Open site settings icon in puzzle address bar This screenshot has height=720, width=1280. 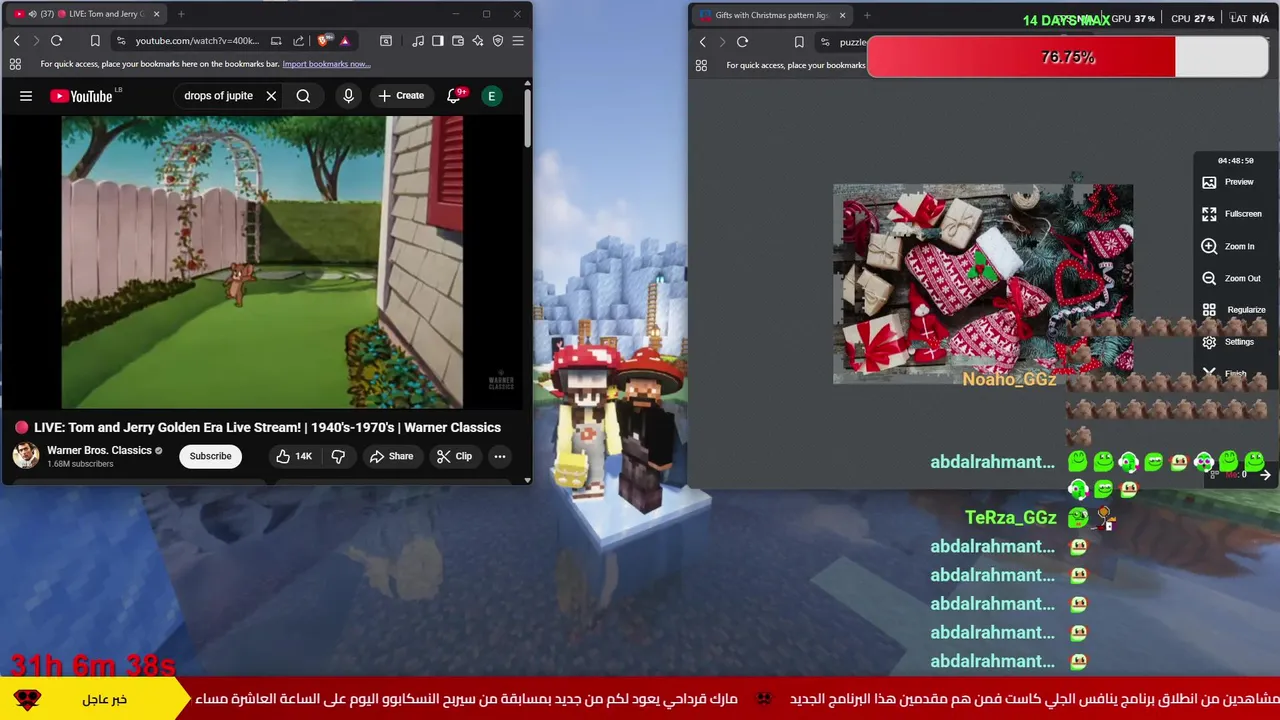pyautogui.click(x=825, y=42)
